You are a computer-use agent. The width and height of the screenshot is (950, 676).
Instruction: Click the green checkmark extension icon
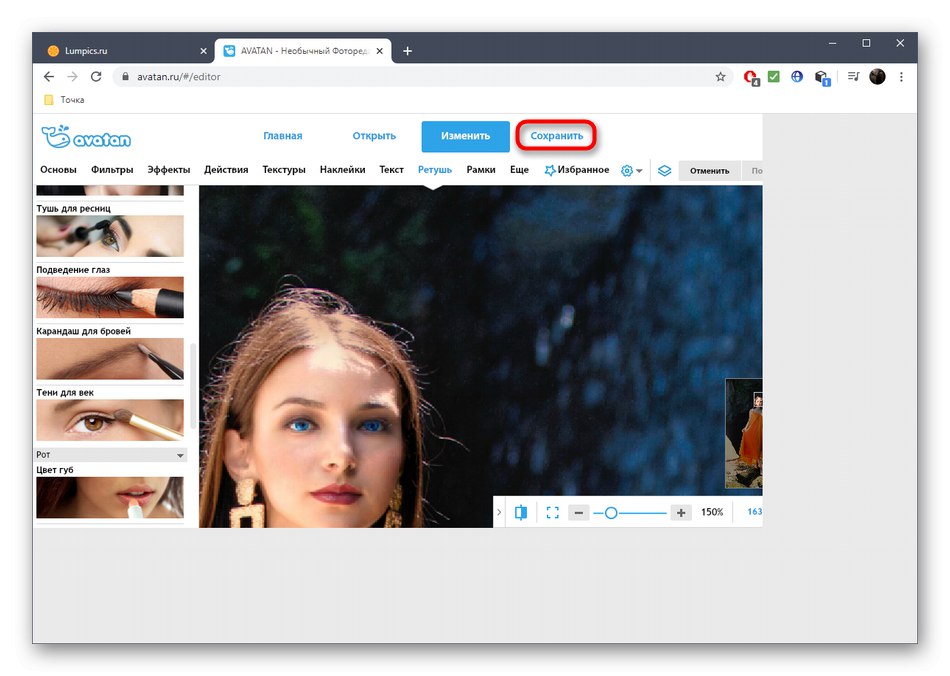pos(774,76)
